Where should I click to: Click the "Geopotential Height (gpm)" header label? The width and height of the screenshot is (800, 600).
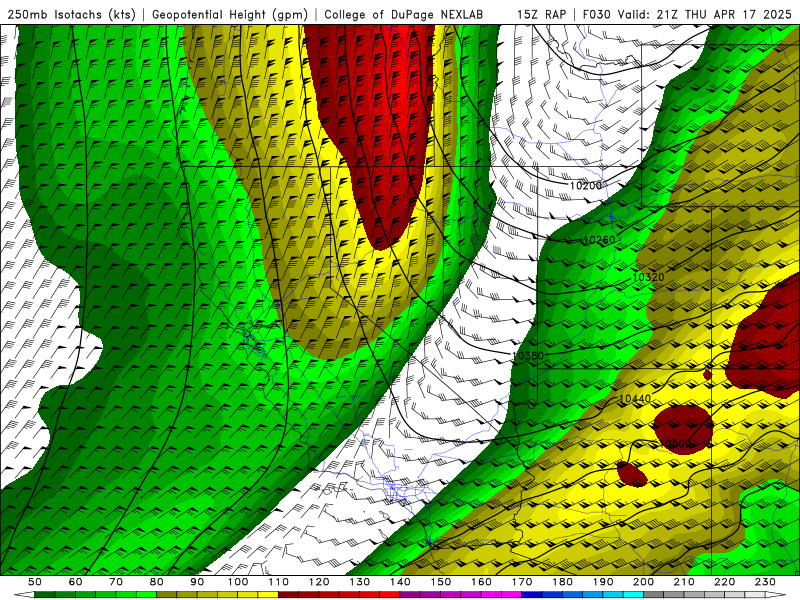(x=230, y=14)
